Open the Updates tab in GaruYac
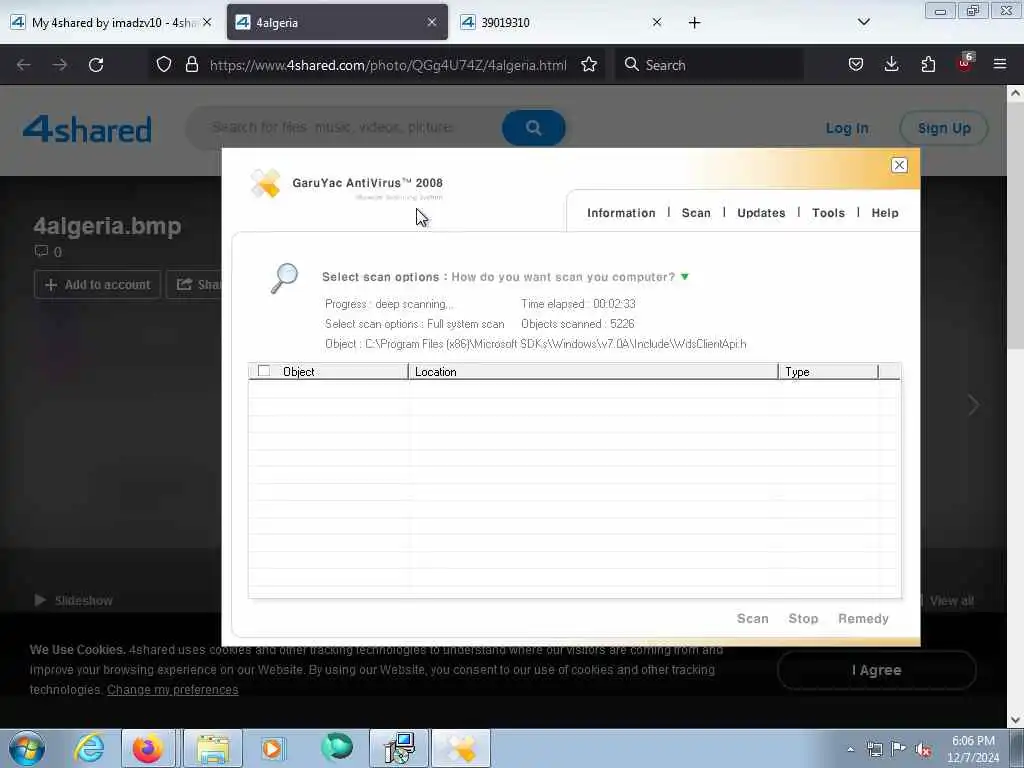This screenshot has height=768, width=1024. tap(761, 213)
